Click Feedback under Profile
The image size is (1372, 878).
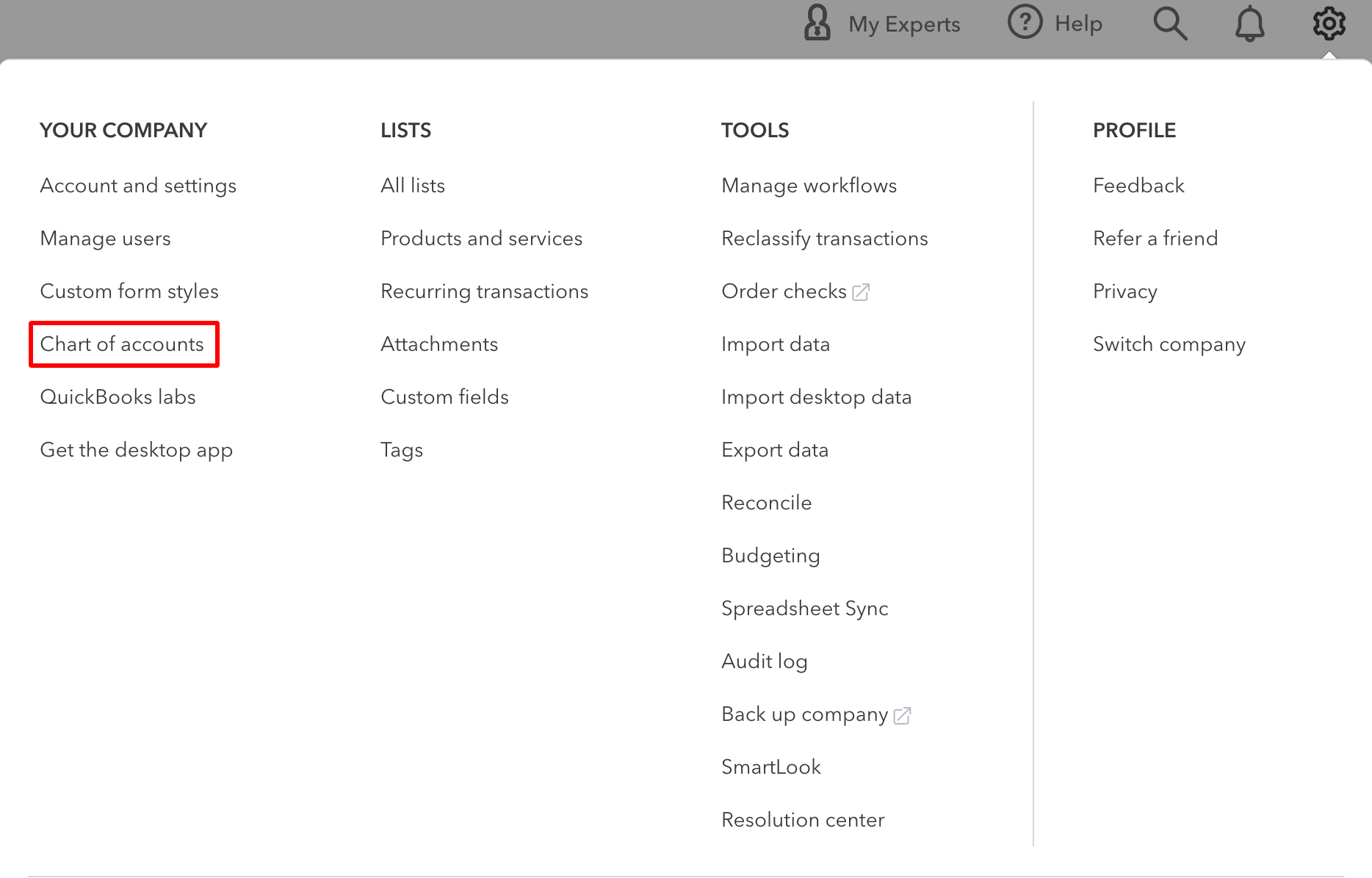pos(1138,186)
